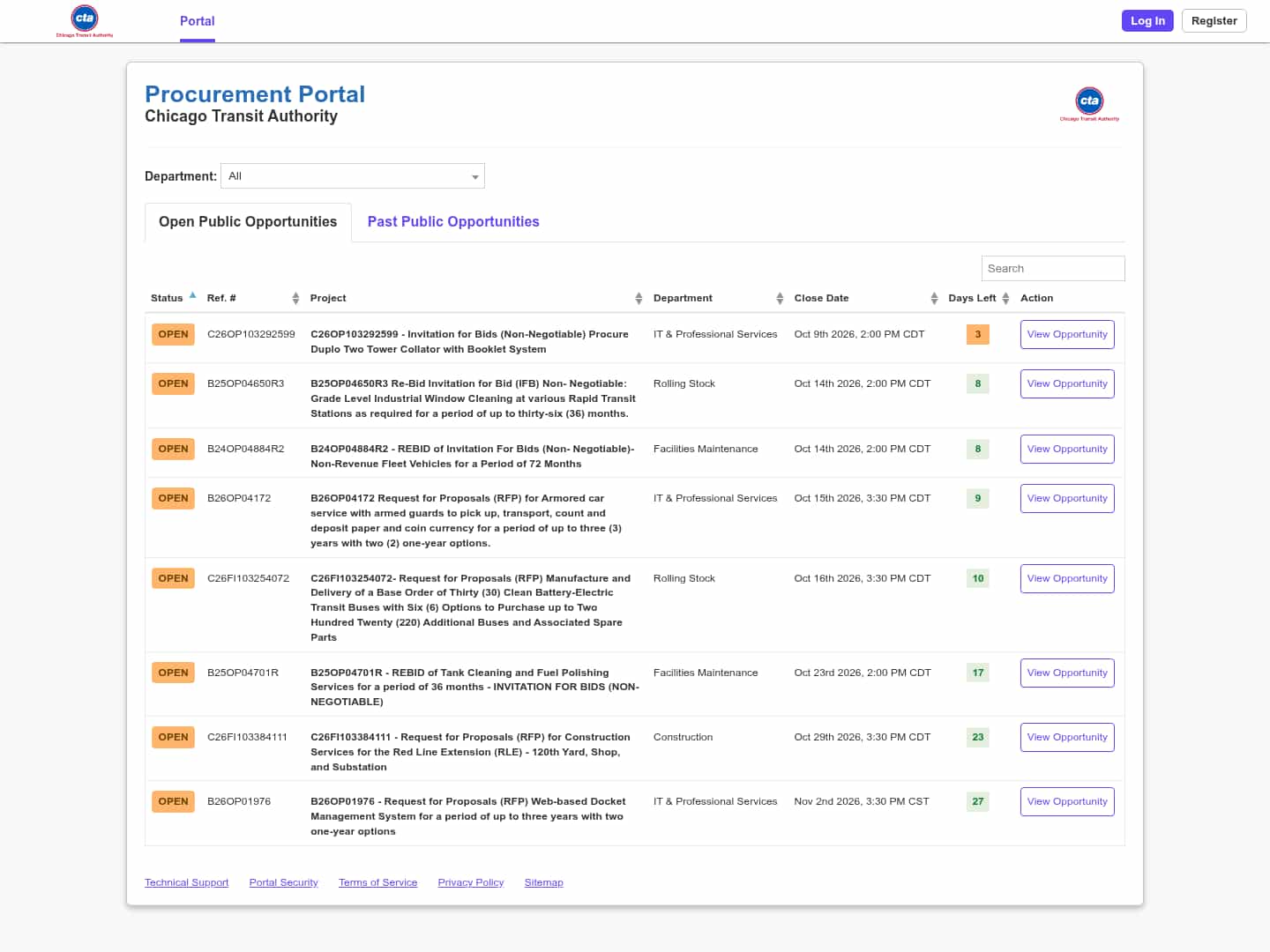Sort by Ref. # column arrows
1270x952 pixels.
tap(295, 299)
